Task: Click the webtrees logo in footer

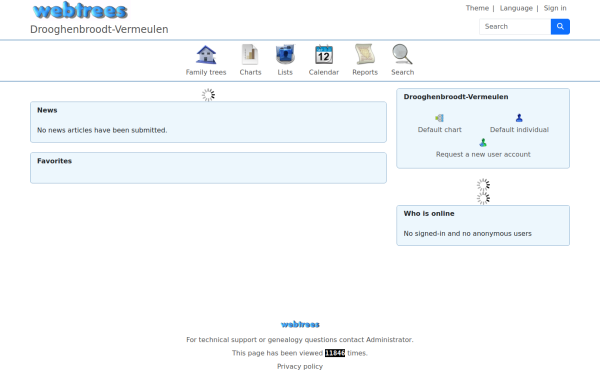Action: click(300, 324)
